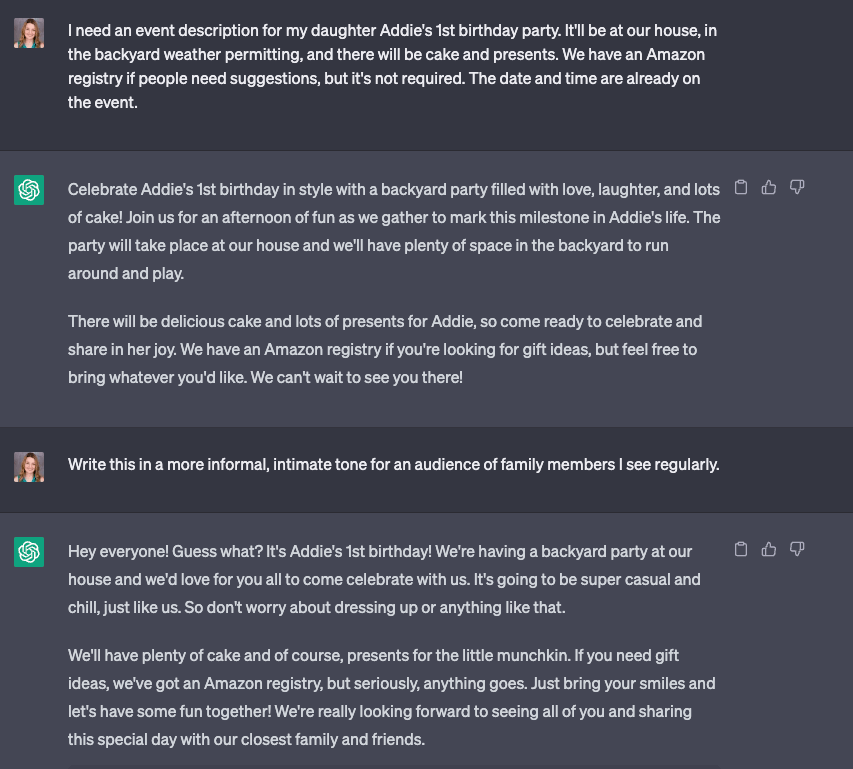Click the paragraph starting 'There will be delicious cake'
Screen dimensions: 853x769
385,350
